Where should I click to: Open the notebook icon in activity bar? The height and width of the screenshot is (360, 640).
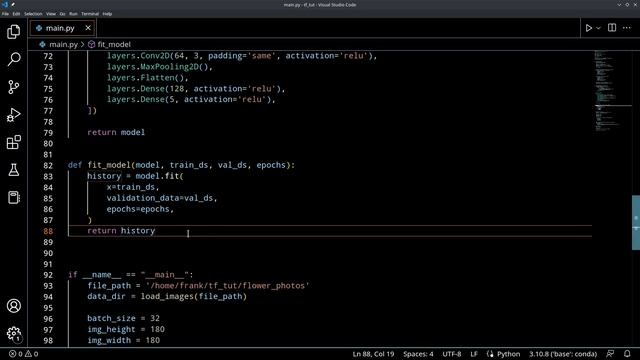click(13, 198)
